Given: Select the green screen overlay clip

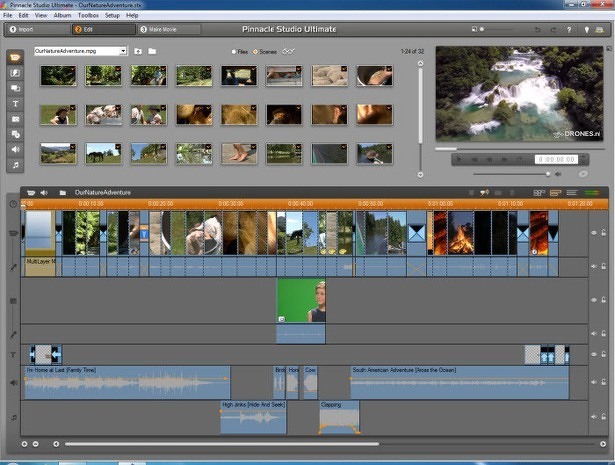Looking at the screenshot, I should click(301, 300).
